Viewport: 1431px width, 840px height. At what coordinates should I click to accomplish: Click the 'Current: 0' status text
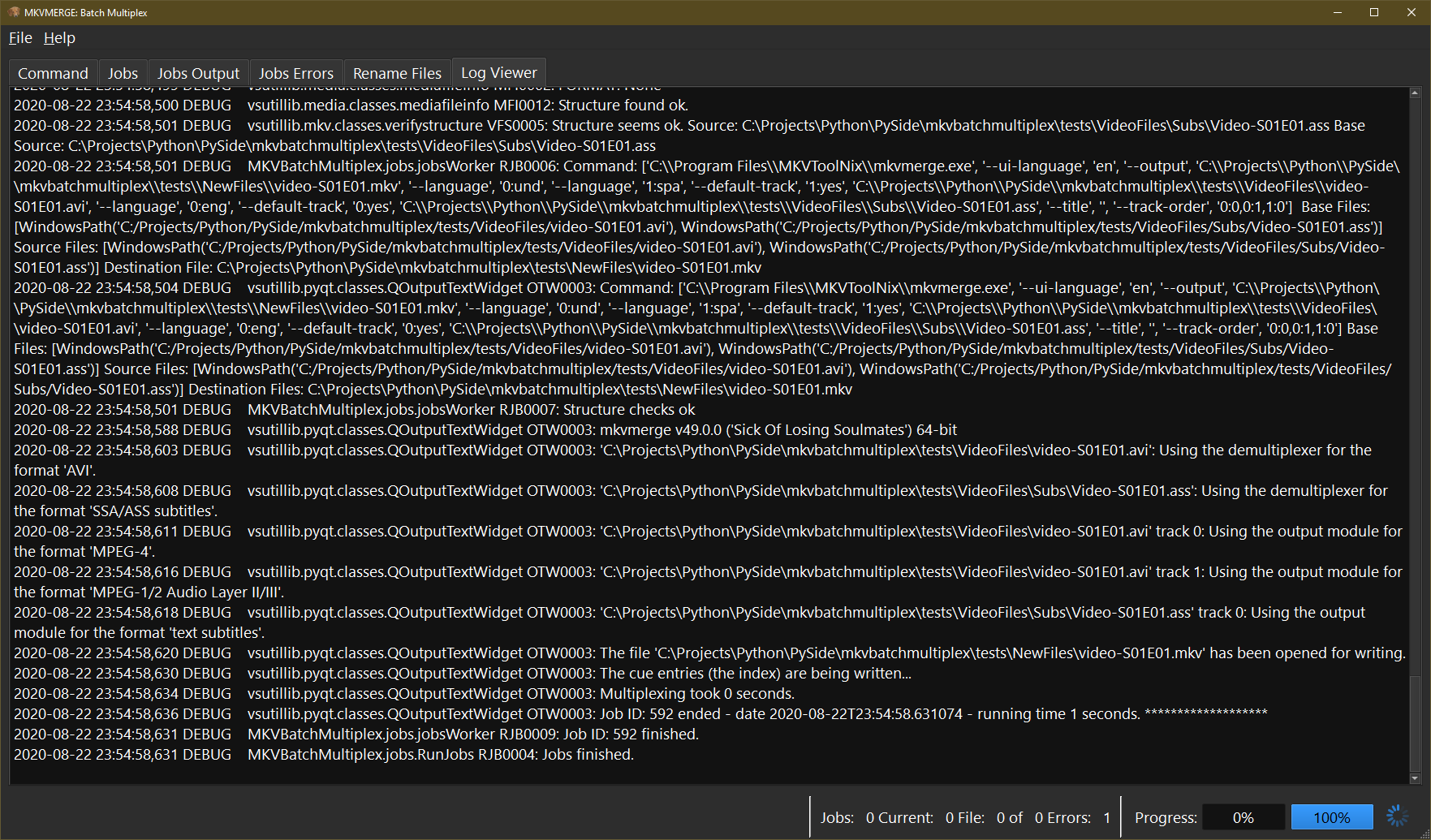pyautogui.click(x=916, y=817)
